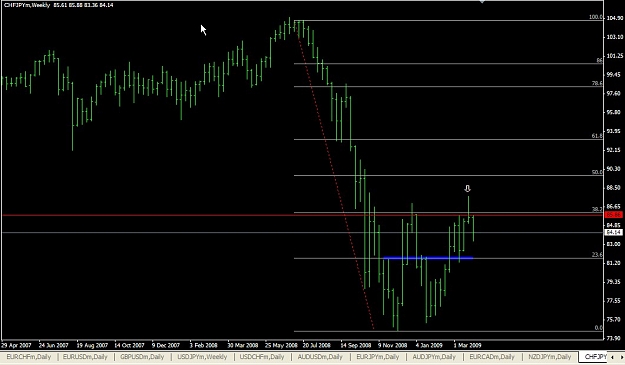This screenshot has width=625, height=365.
Task: Click the 1 Mar 2009 date label
Action: [x=468, y=345]
